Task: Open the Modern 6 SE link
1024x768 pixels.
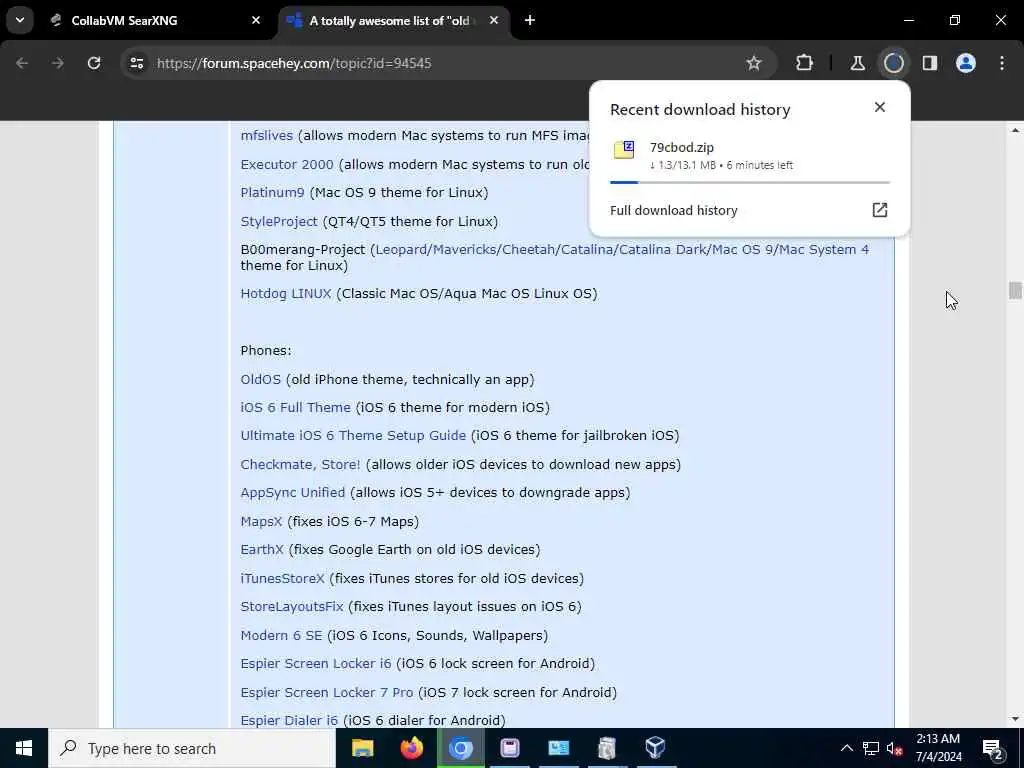Action: pos(281,635)
